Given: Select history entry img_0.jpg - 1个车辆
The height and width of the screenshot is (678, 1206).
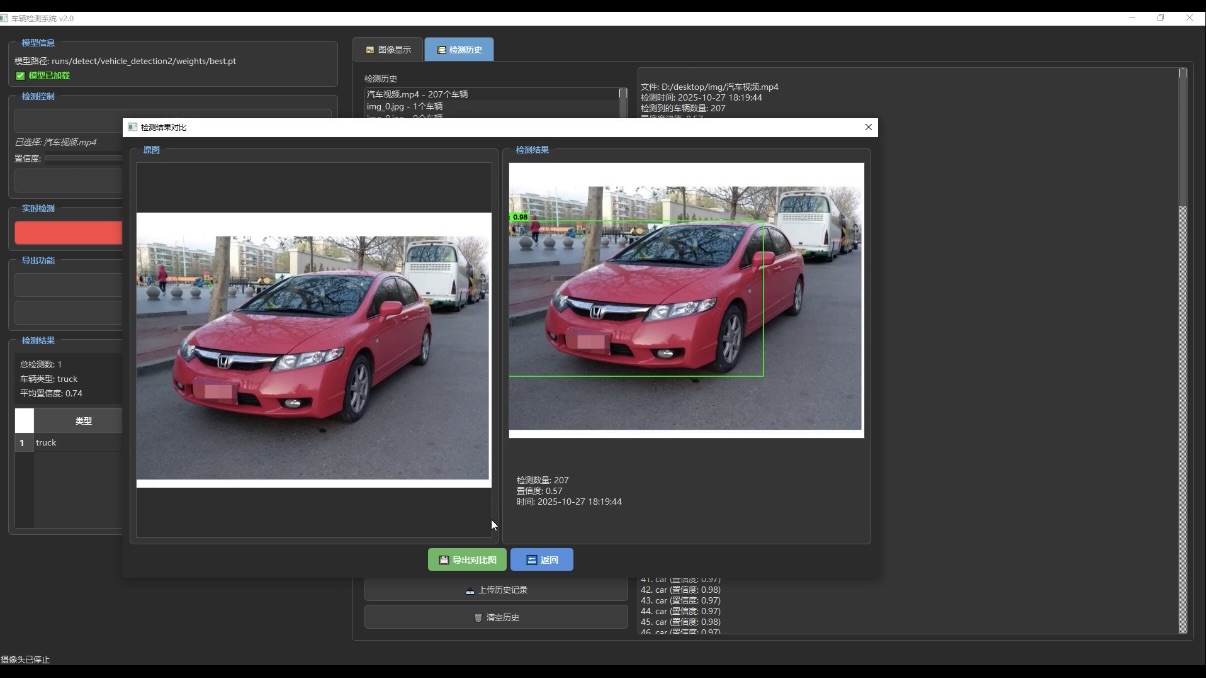Looking at the screenshot, I should [x=490, y=106].
